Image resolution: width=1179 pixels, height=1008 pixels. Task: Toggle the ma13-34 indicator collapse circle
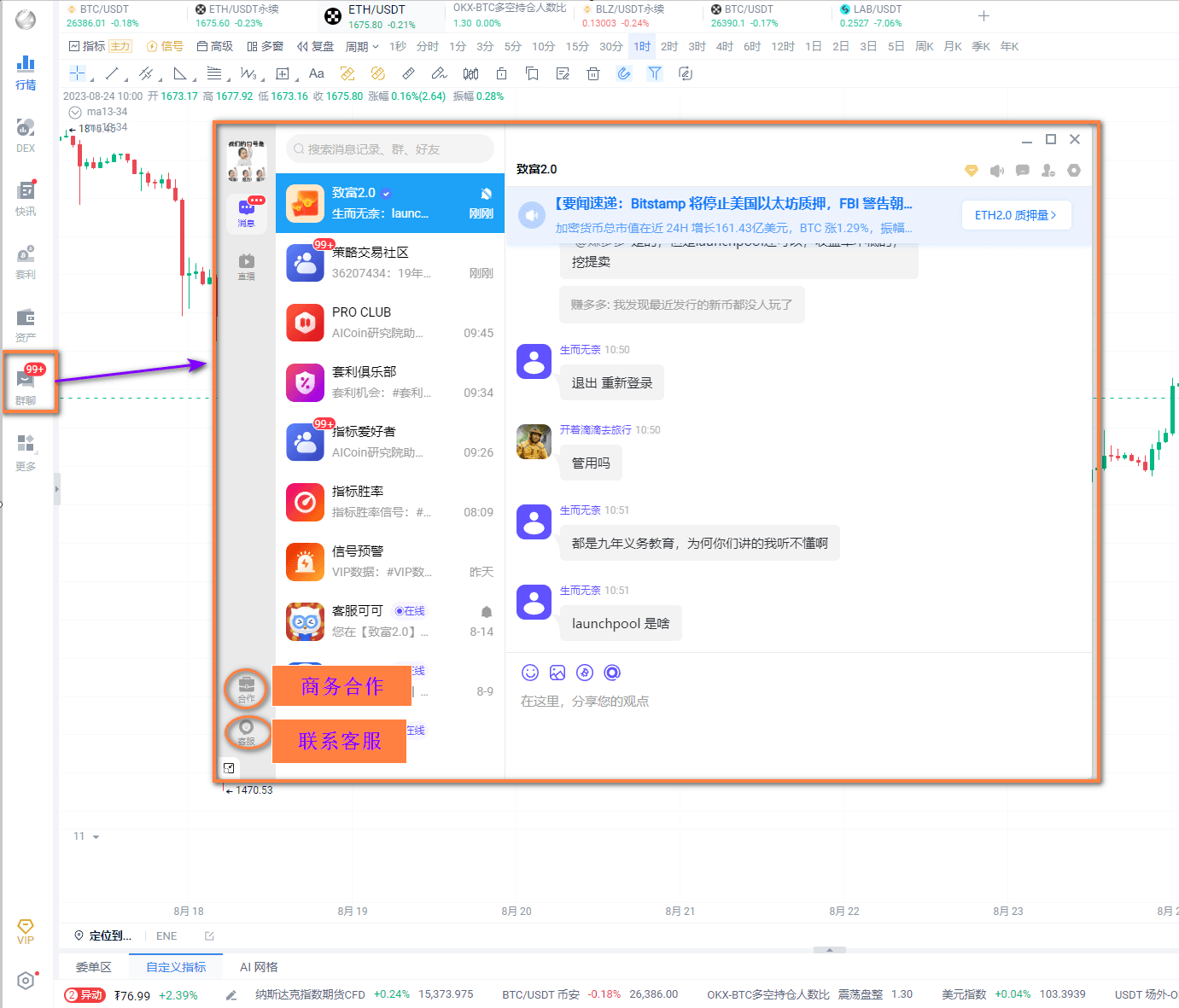pos(75,112)
